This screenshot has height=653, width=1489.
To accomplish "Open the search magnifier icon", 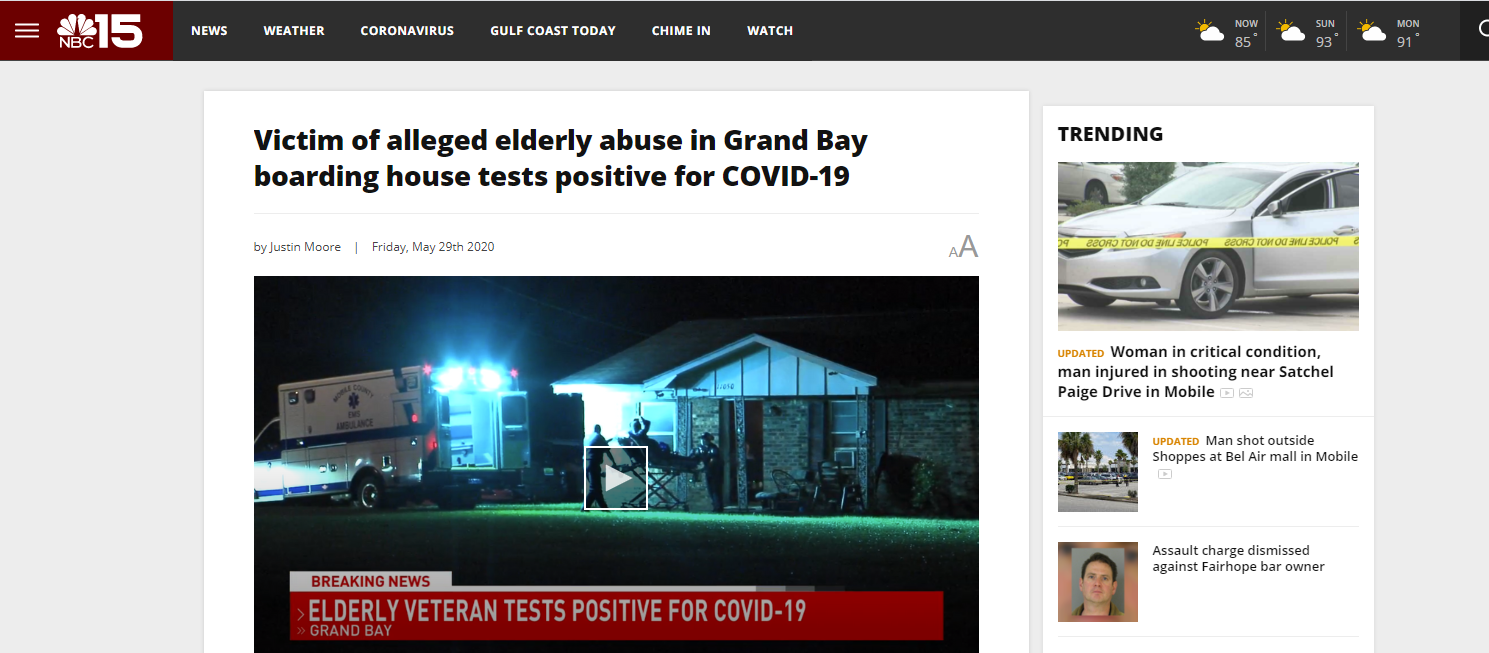I will click(1484, 29).
